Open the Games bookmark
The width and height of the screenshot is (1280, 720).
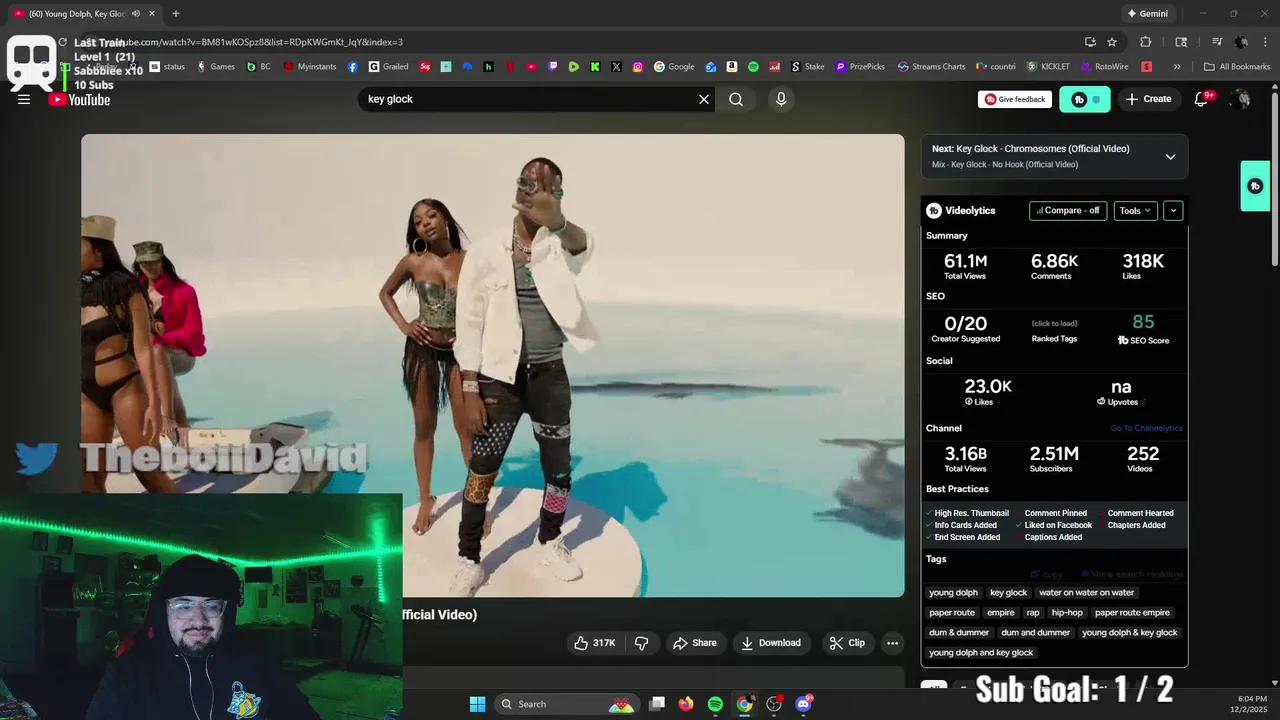coord(215,67)
